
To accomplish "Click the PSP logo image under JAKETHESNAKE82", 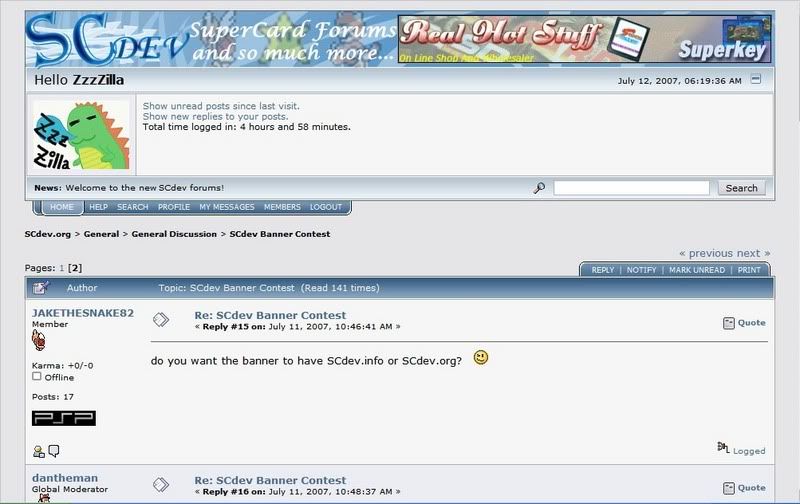I will [x=64, y=418].
